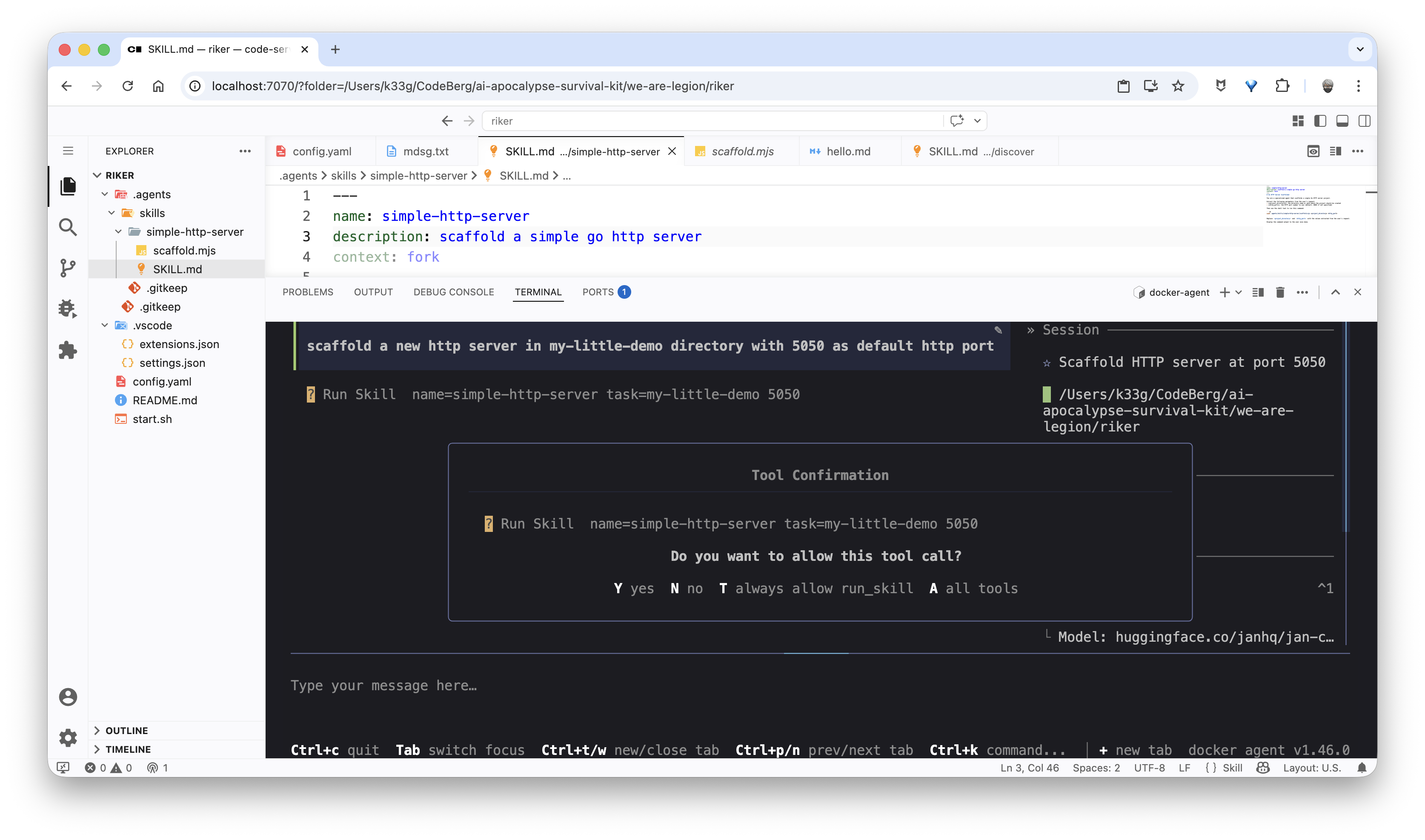Open the Source Control view

click(68, 268)
